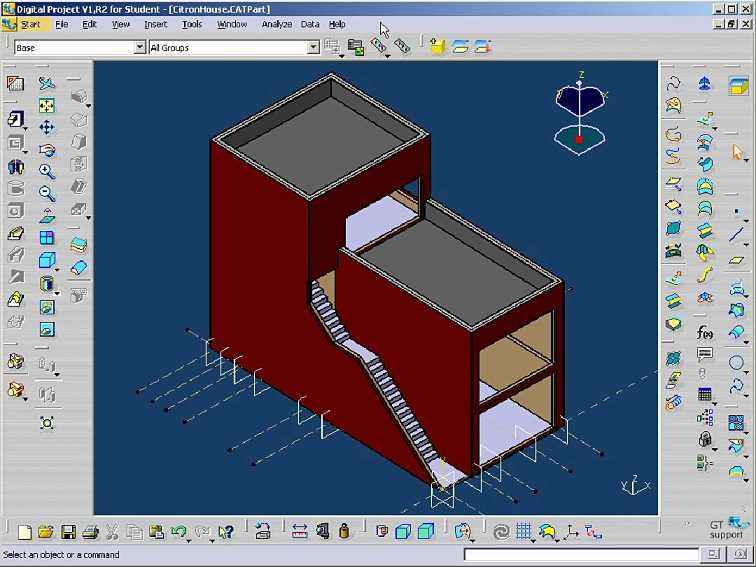
Task: Click the Hide/Show icon
Action: click(47, 307)
